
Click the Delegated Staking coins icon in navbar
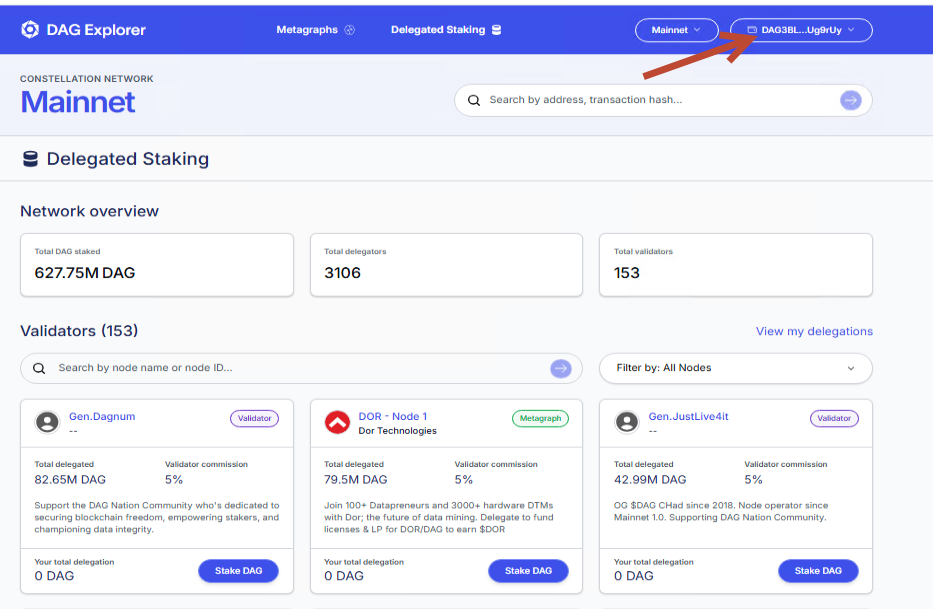(x=496, y=30)
